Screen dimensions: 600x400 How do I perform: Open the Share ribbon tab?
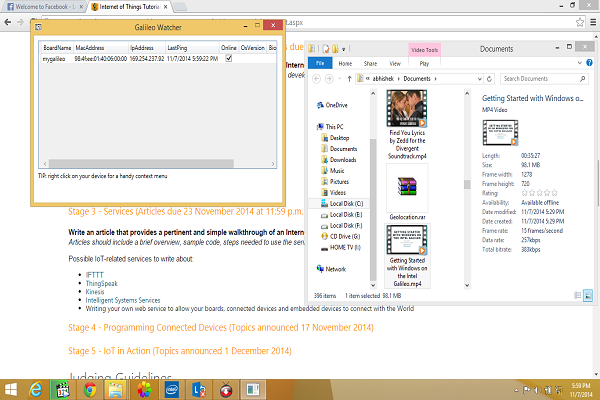point(370,64)
